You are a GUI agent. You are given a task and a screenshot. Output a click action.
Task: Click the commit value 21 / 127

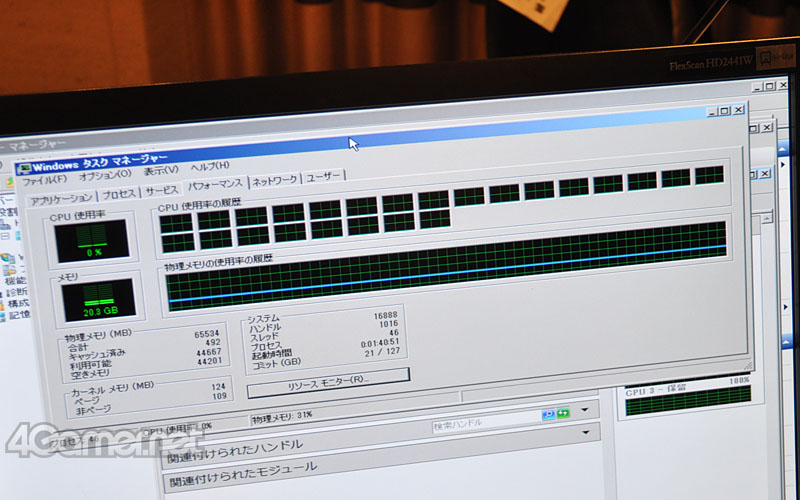tap(383, 353)
